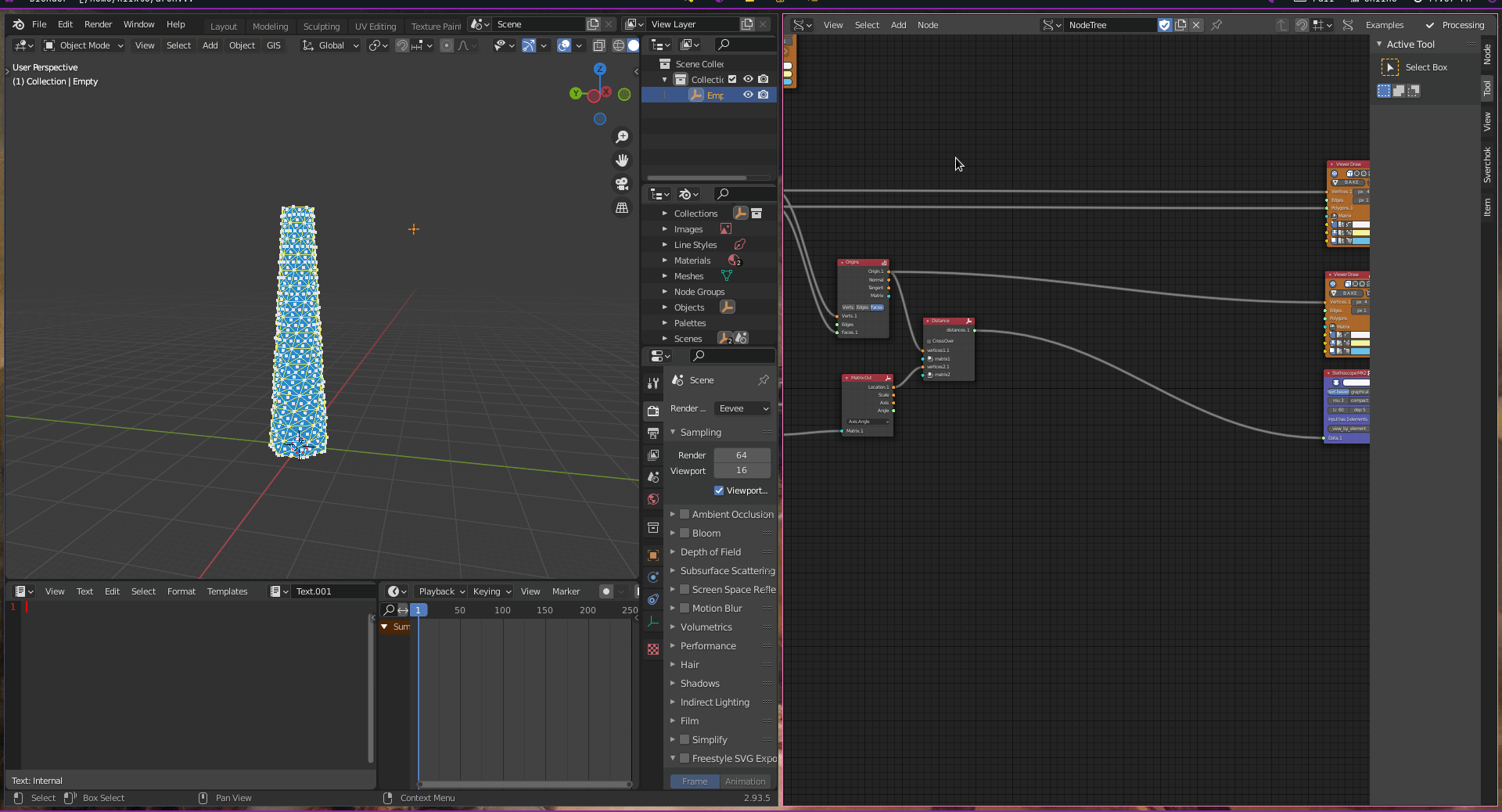Open the Output properties printer icon
Screen dimensions: 1502x812
click(653, 433)
